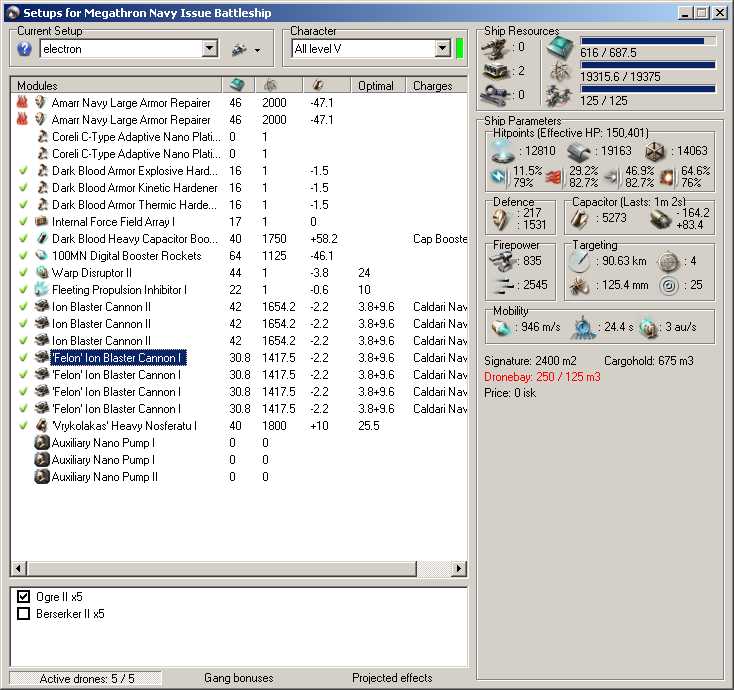Viewport: 734px width, 690px height.
Task: Open the ship fitting actions icon menu
Action: tap(245, 49)
